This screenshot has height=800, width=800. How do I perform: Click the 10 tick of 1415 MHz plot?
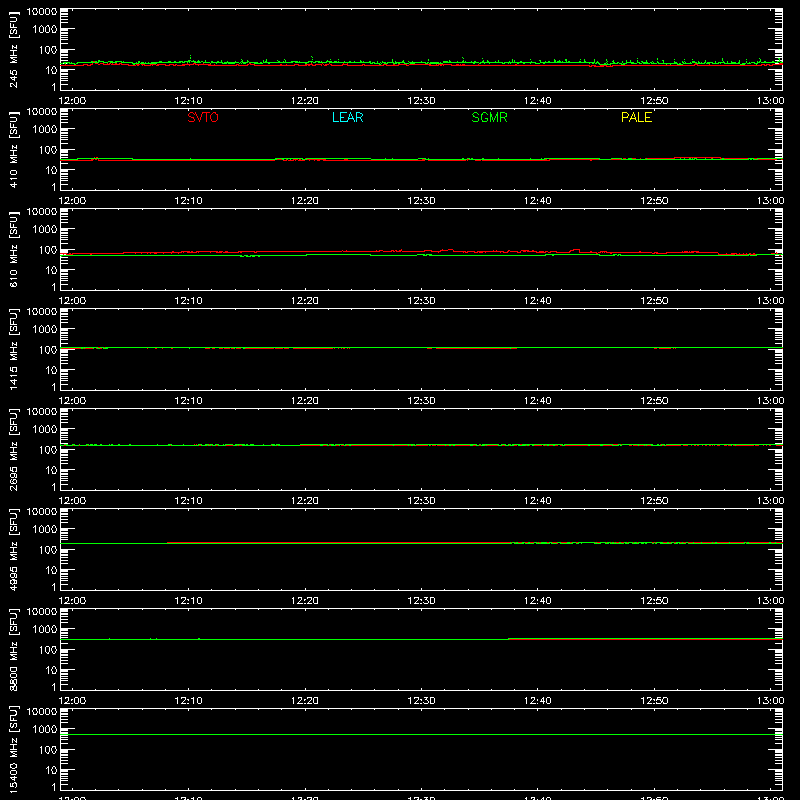tap(52, 370)
